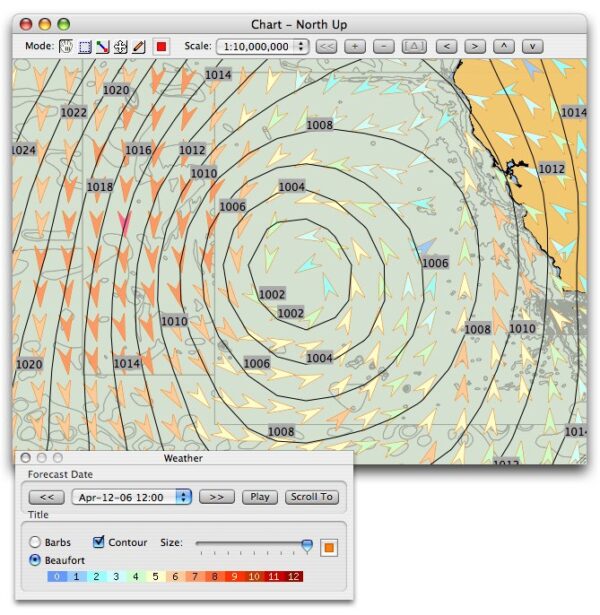
Task: Click the Scroll To button
Action: coord(311,497)
